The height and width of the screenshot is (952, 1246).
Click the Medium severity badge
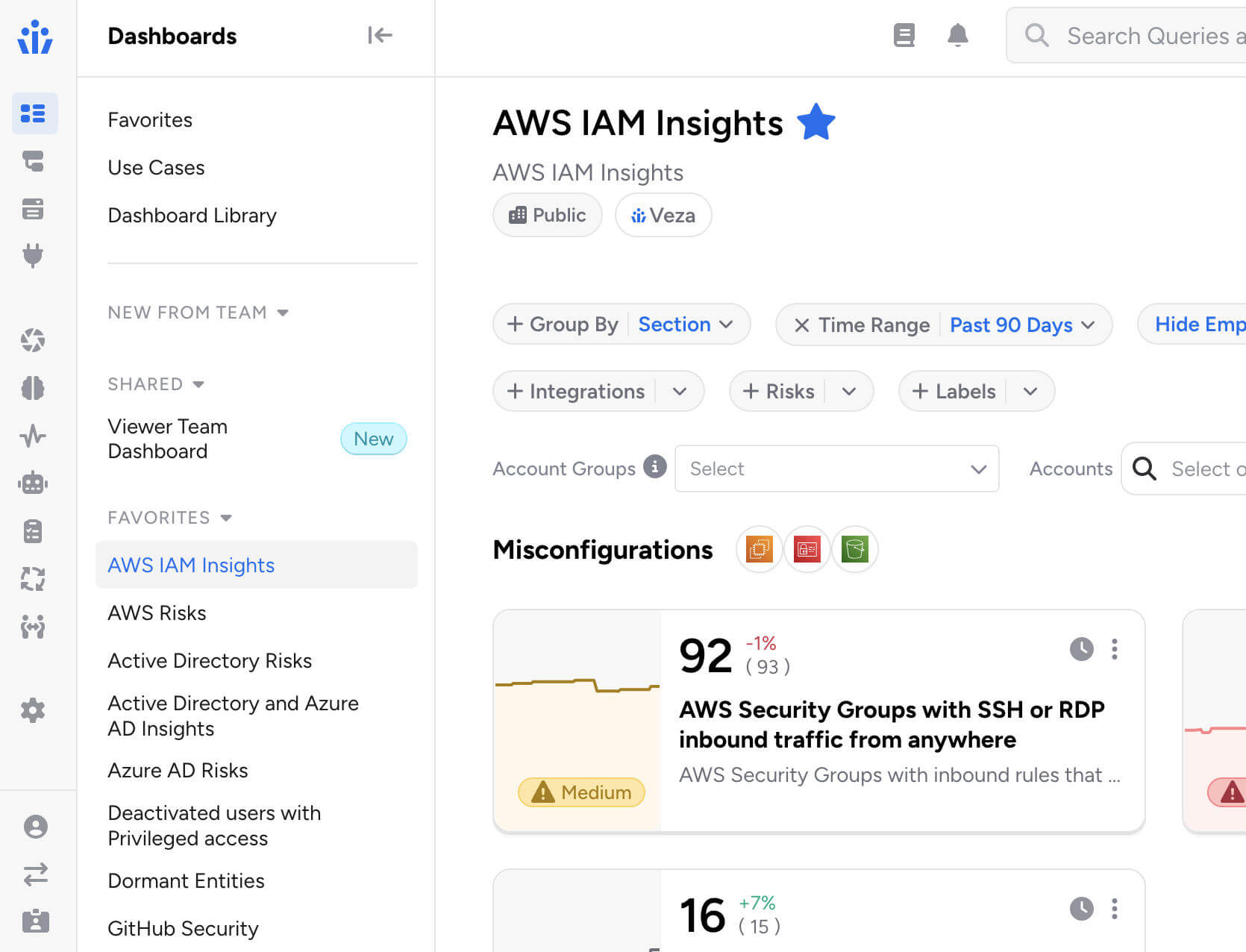(x=581, y=792)
